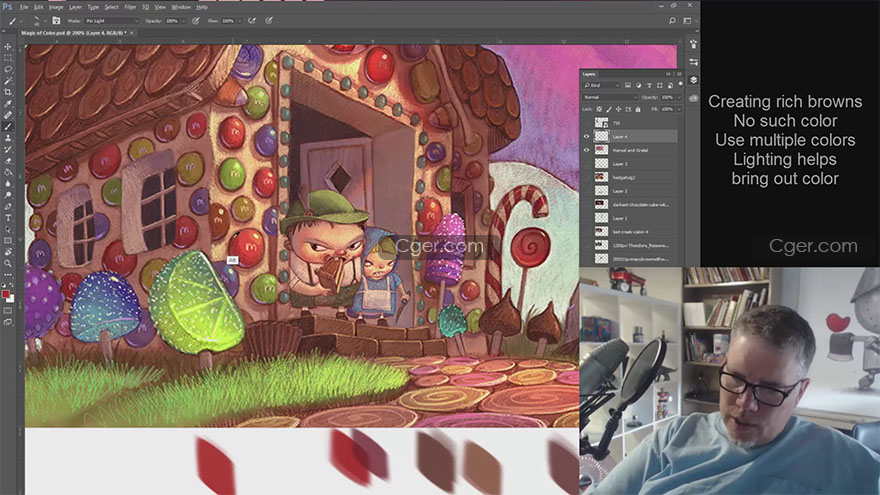
Task: Click the foreground red color swatch
Action: [x=6, y=294]
